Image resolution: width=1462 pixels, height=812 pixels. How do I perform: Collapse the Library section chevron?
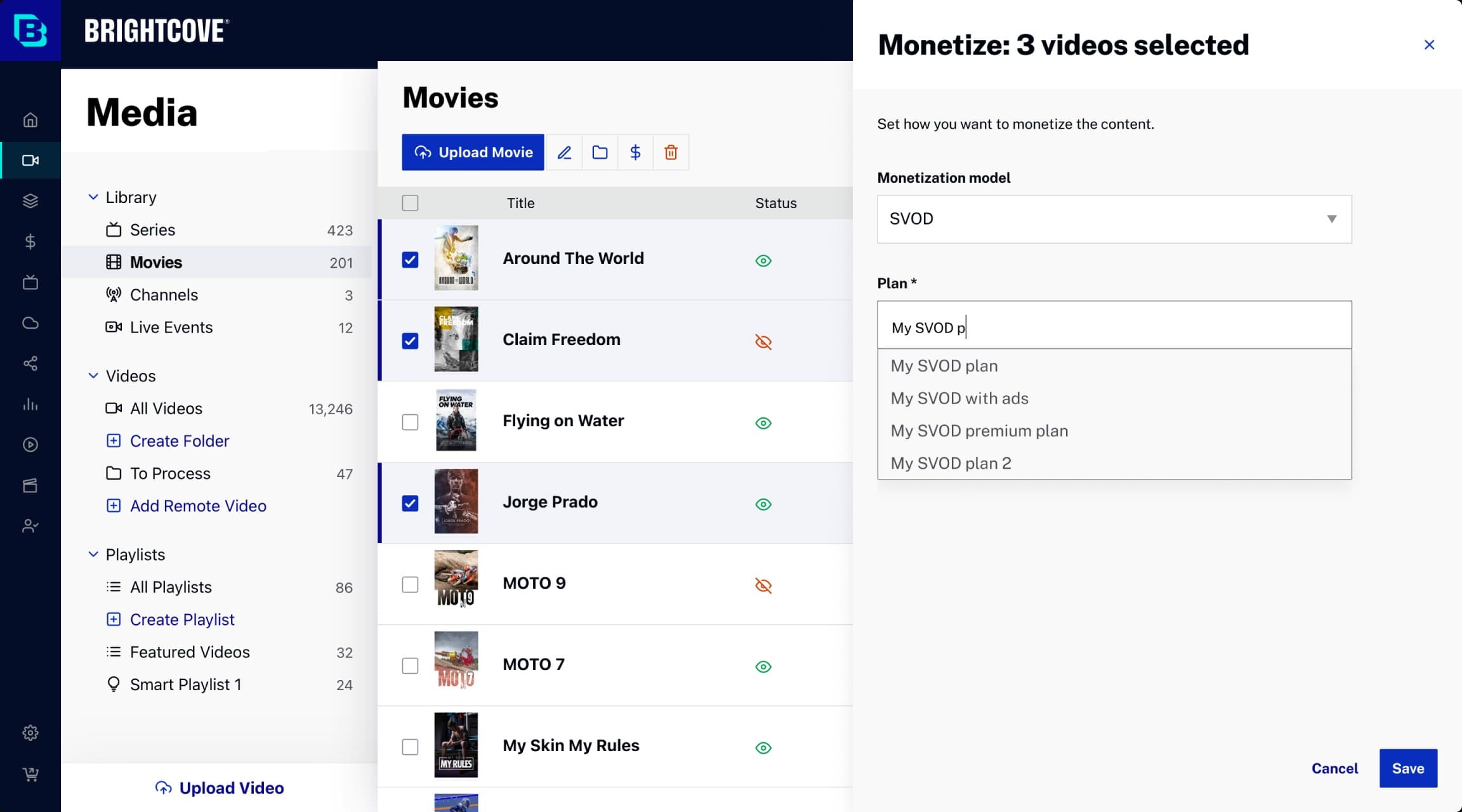click(93, 197)
